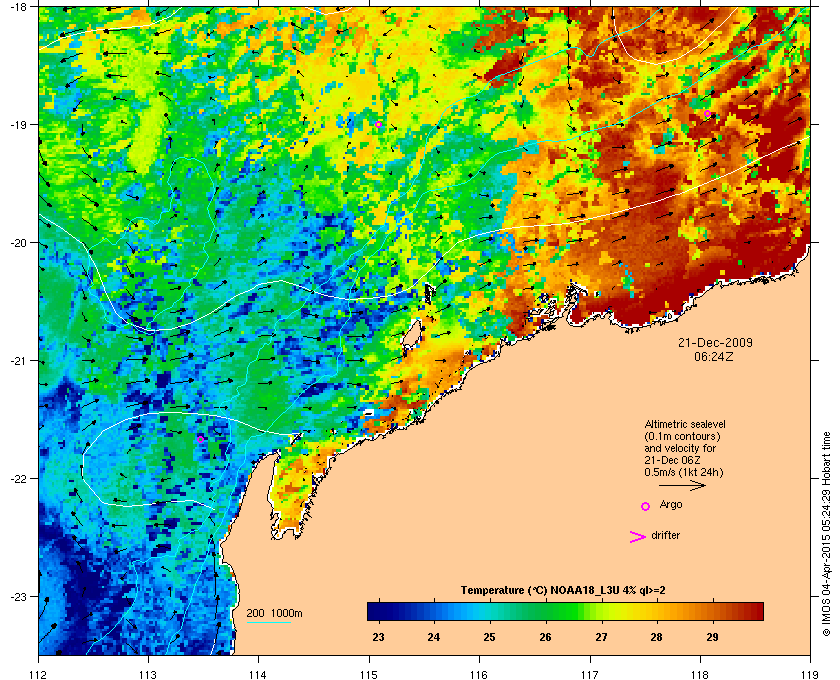
Task: Select the Argo float marker near 113.5E 21.7S
Action: tap(200, 439)
